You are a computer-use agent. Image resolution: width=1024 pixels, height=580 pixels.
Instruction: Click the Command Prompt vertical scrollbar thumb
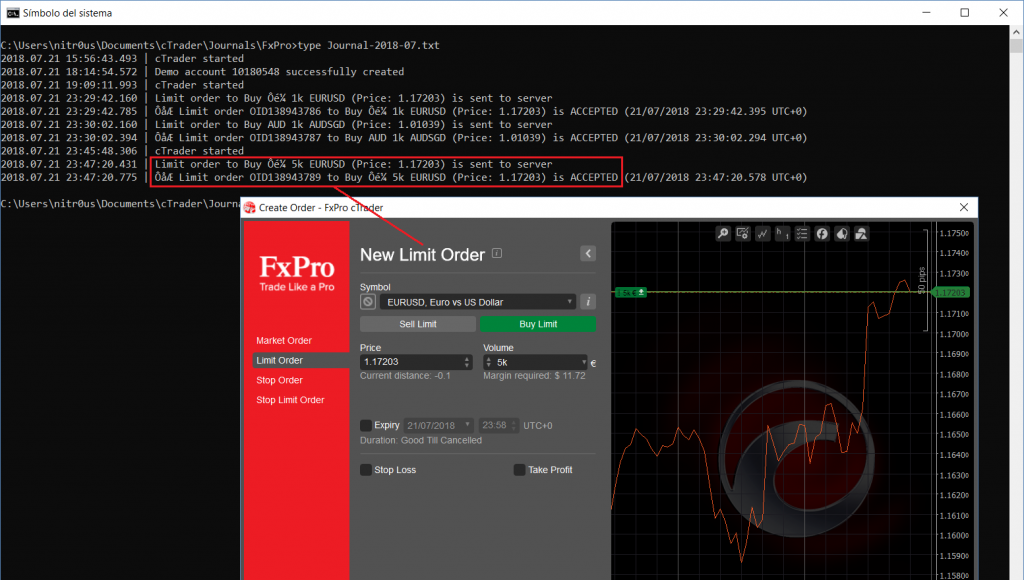(1016, 46)
